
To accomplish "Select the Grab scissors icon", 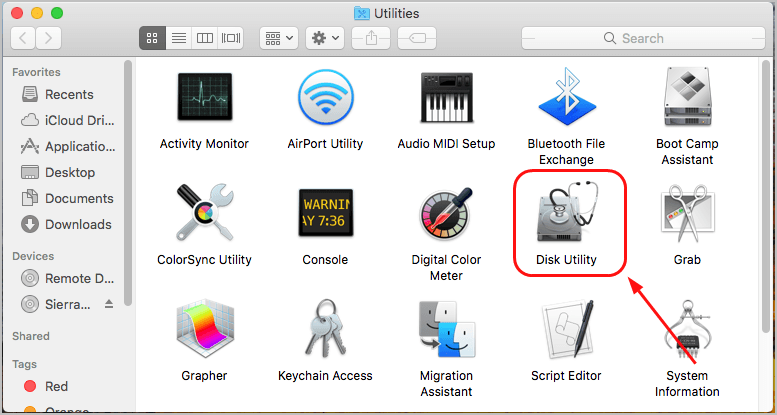I will coord(687,213).
